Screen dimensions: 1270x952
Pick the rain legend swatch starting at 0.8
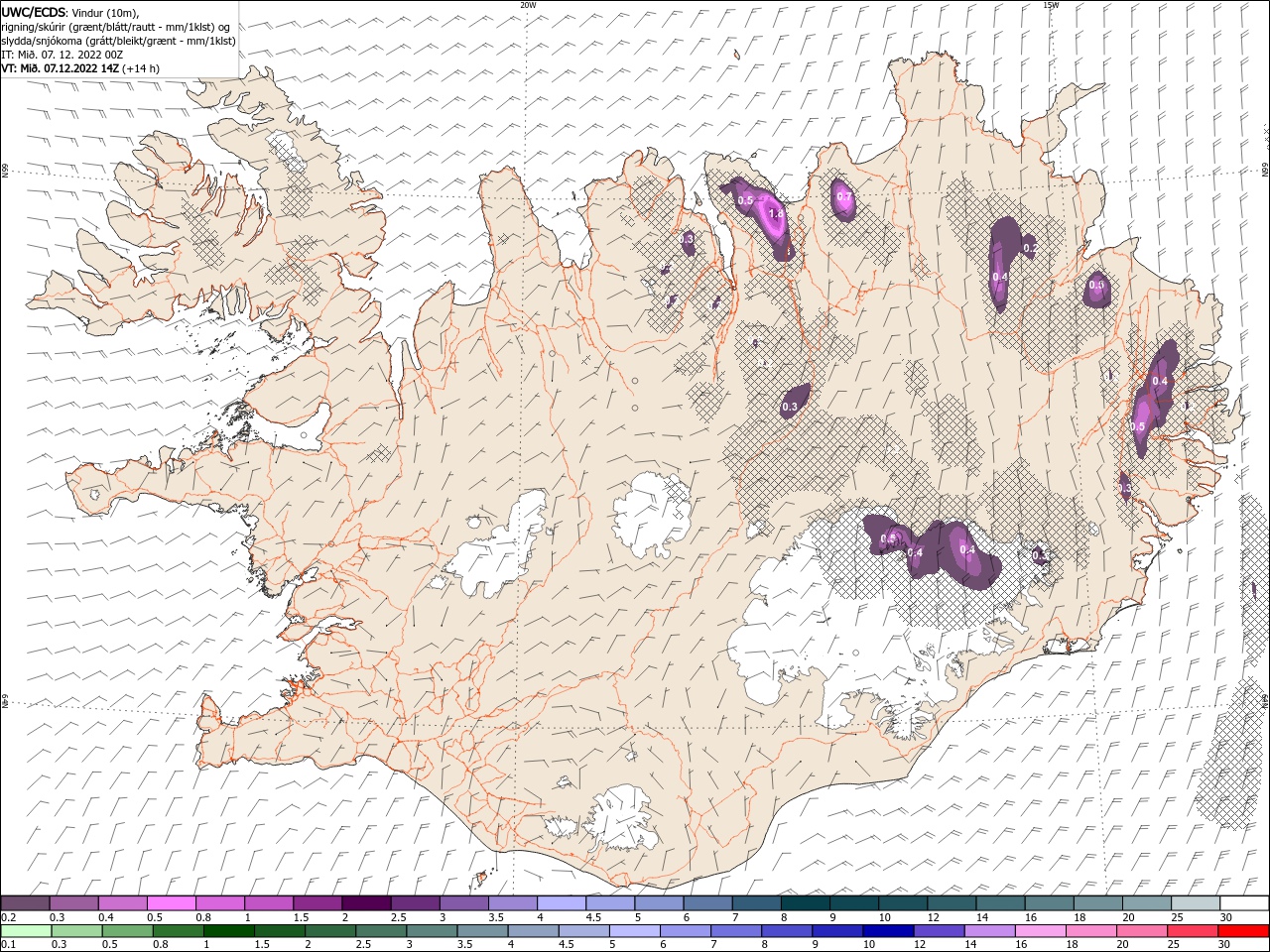179,931
